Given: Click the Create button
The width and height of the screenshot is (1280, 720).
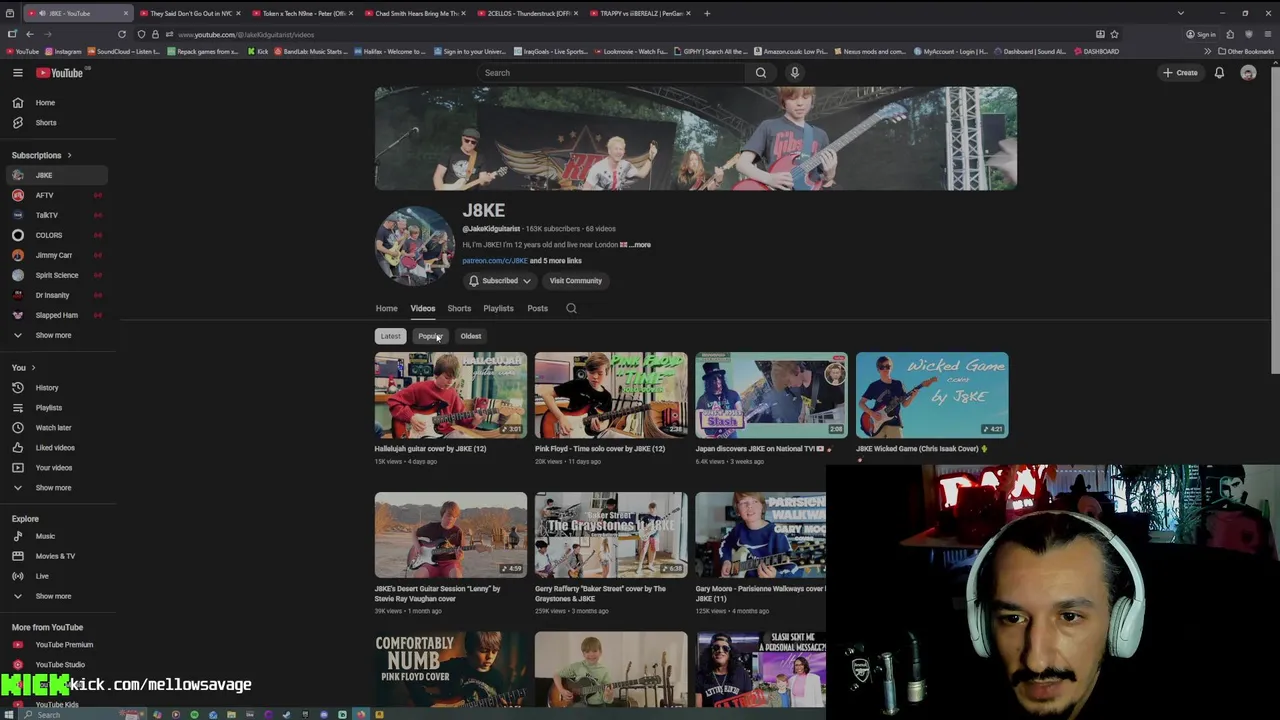Looking at the screenshot, I should tap(1180, 73).
